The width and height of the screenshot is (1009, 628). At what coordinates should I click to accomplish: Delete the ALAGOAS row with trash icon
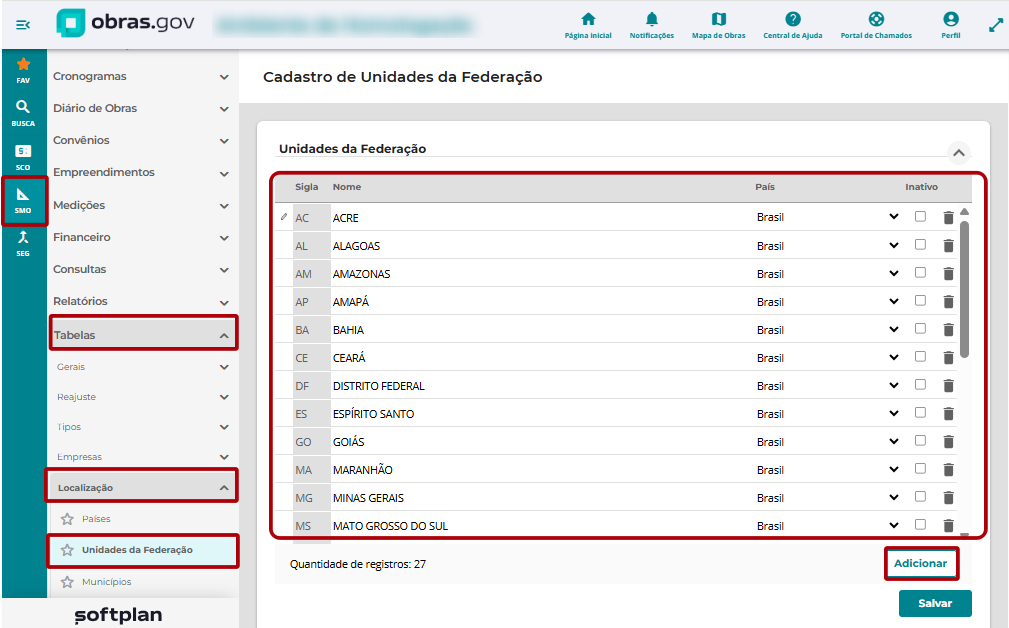click(x=948, y=245)
